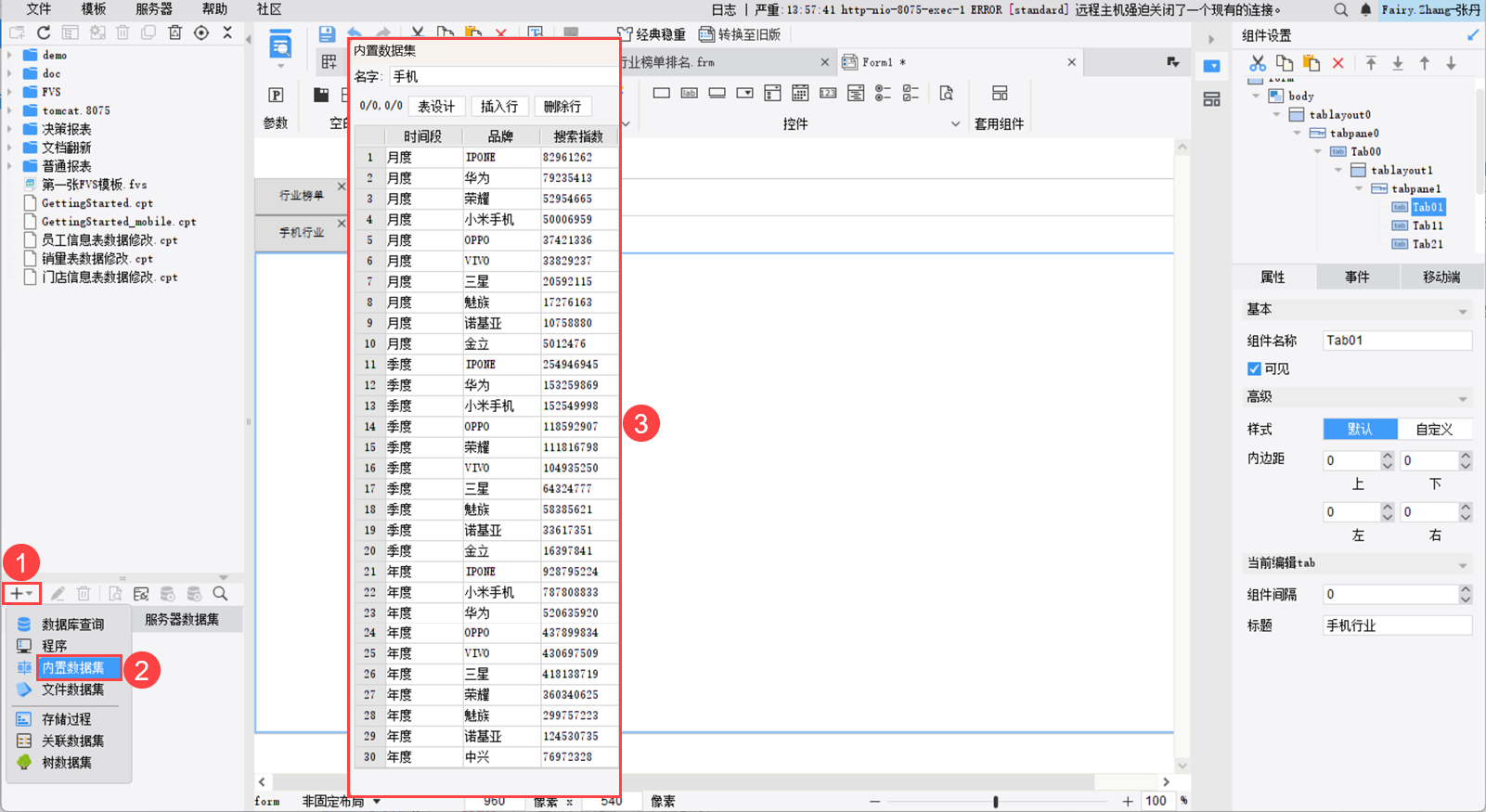Close the Form1 tab
Image resolution: width=1486 pixels, height=812 pixels.
point(1071,62)
